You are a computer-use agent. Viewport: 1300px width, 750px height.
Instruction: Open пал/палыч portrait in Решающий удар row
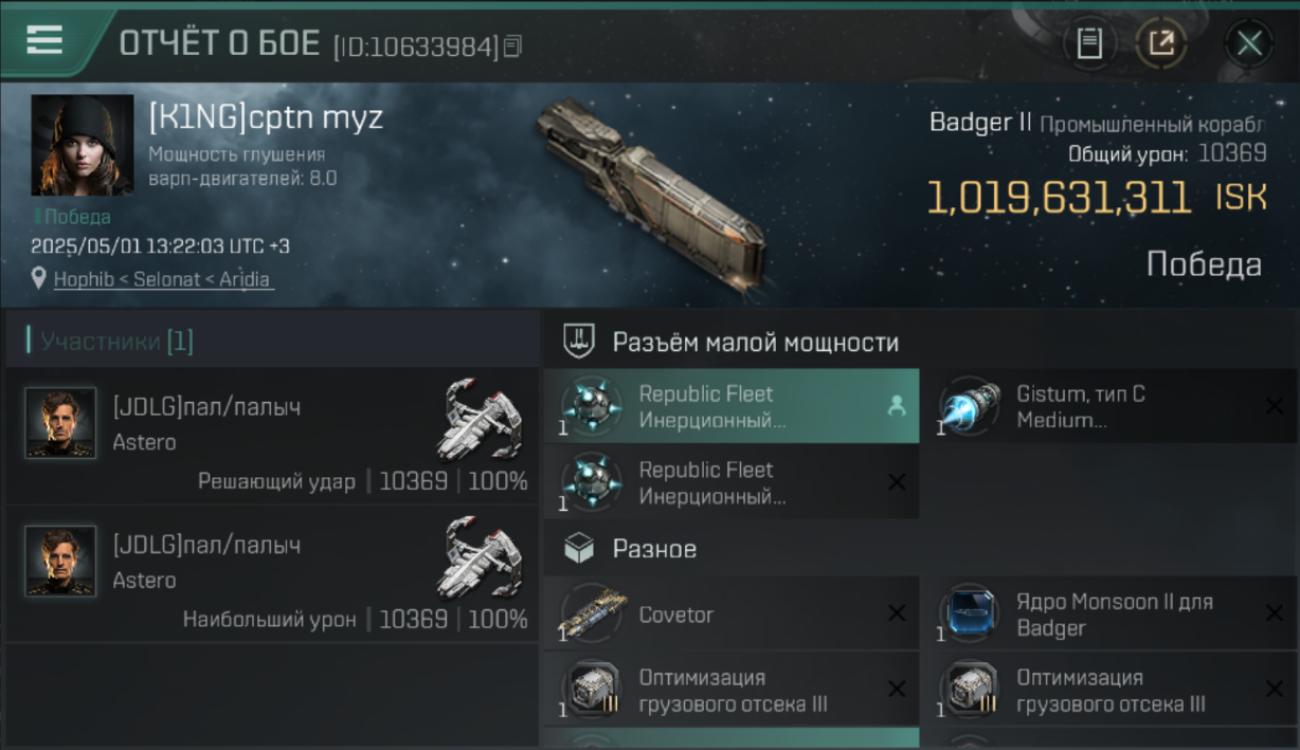tap(61, 423)
